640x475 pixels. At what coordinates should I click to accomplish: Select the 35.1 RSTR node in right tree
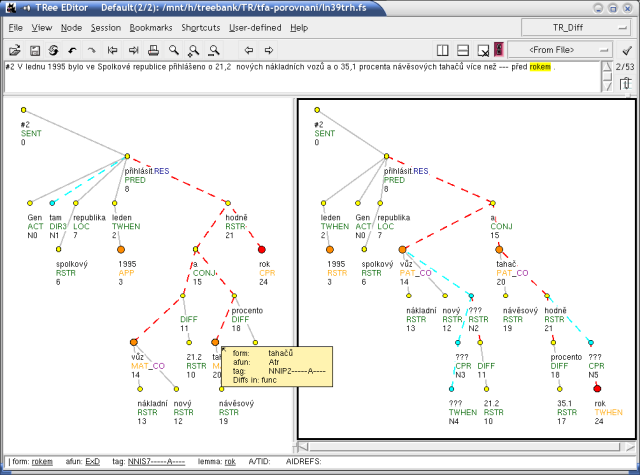pos(560,389)
